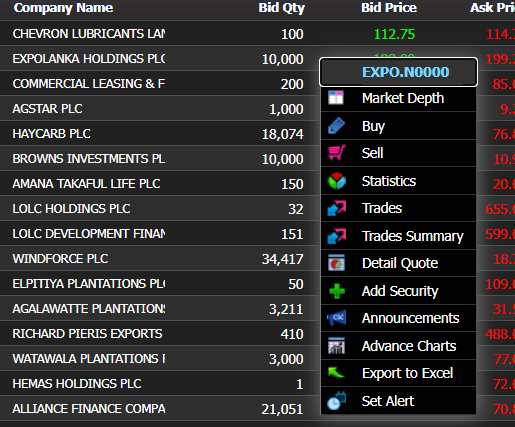Click the Detail Quote window icon

337,263
